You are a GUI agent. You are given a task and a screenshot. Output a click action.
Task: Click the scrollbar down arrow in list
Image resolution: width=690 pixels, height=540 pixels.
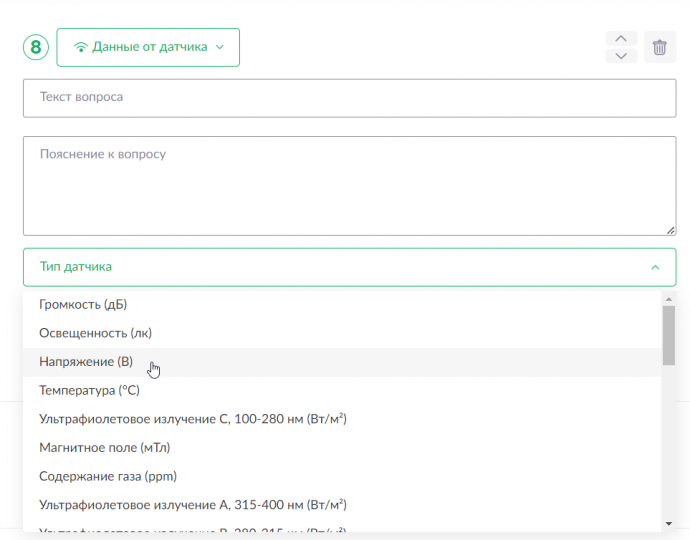[x=669, y=524]
